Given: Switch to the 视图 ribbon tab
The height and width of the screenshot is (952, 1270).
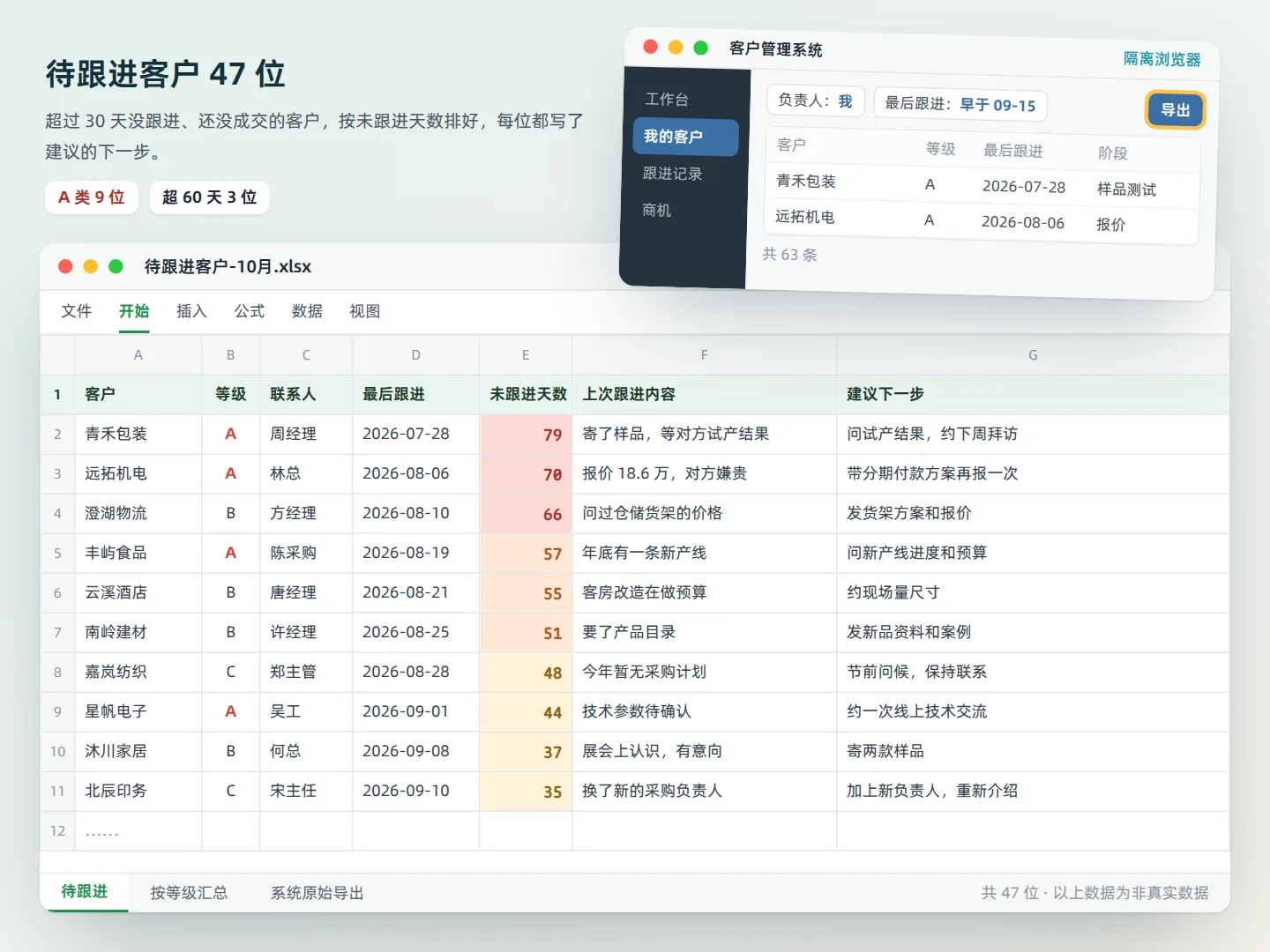Looking at the screenshot, I should [364, 311].
